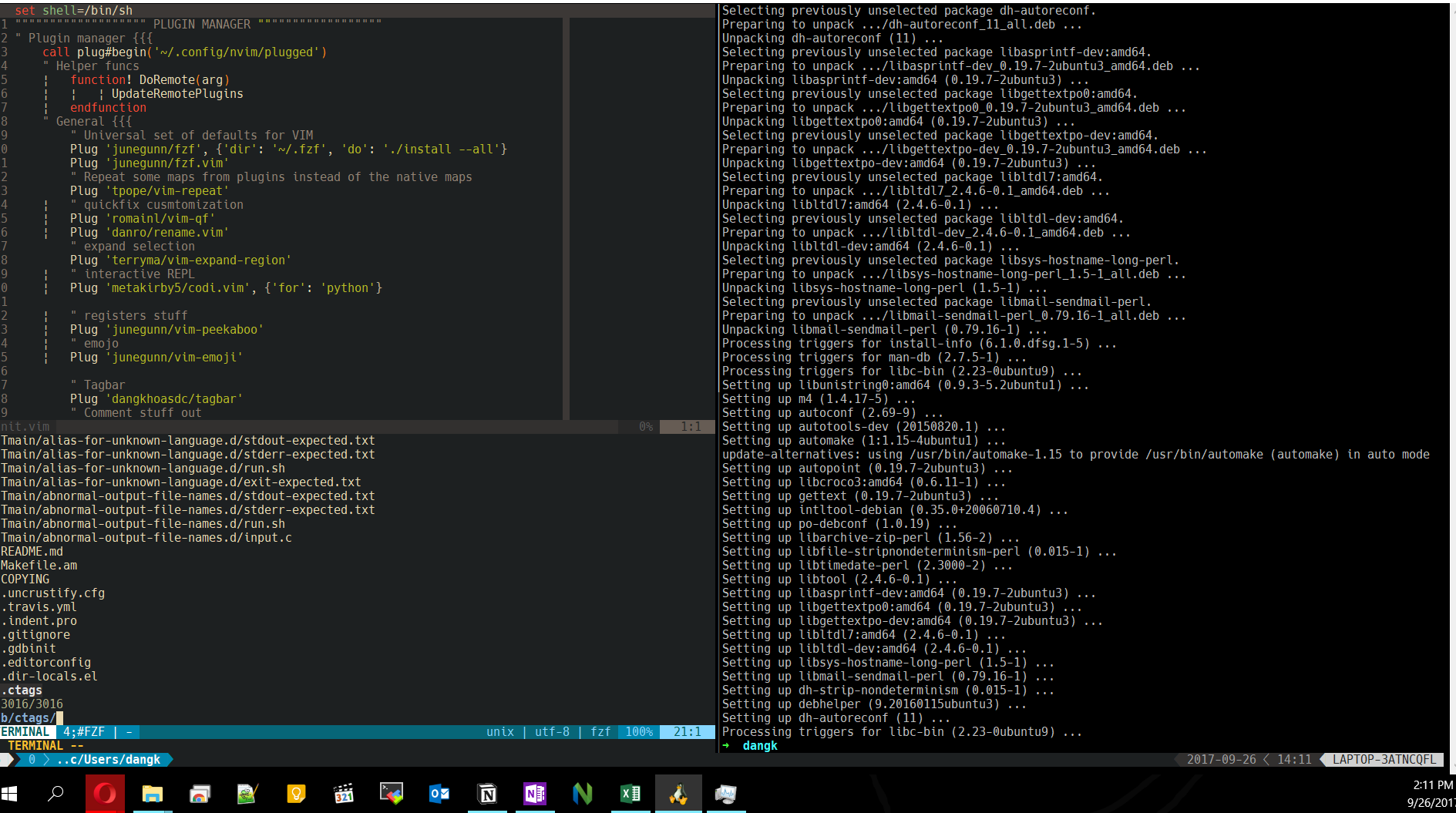Select abnormal-output-file-names.d/input.c entry

tap(146, 538)
